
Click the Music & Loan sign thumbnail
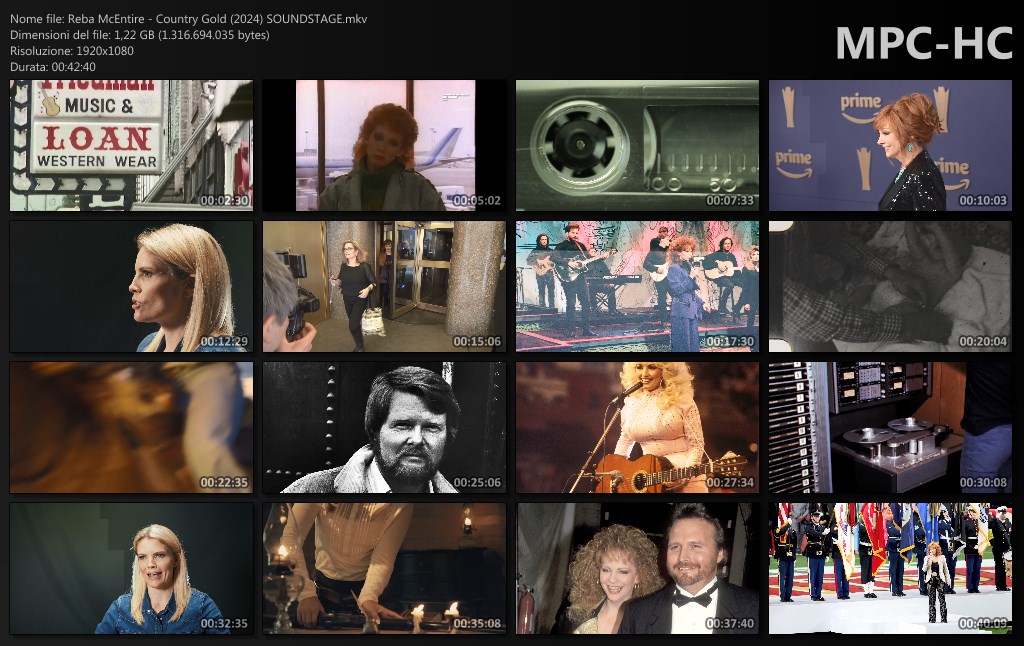pos(131,146)
